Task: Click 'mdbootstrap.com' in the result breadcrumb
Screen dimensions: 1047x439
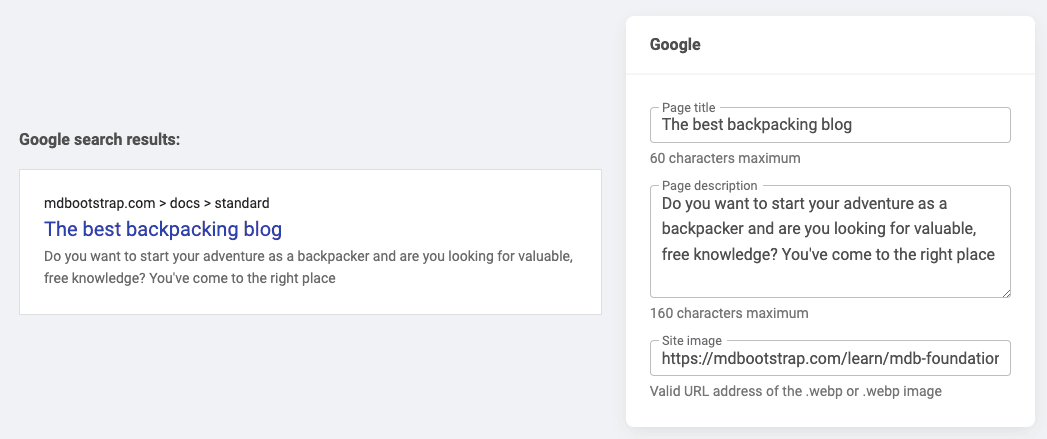Action: click(99, 203)
